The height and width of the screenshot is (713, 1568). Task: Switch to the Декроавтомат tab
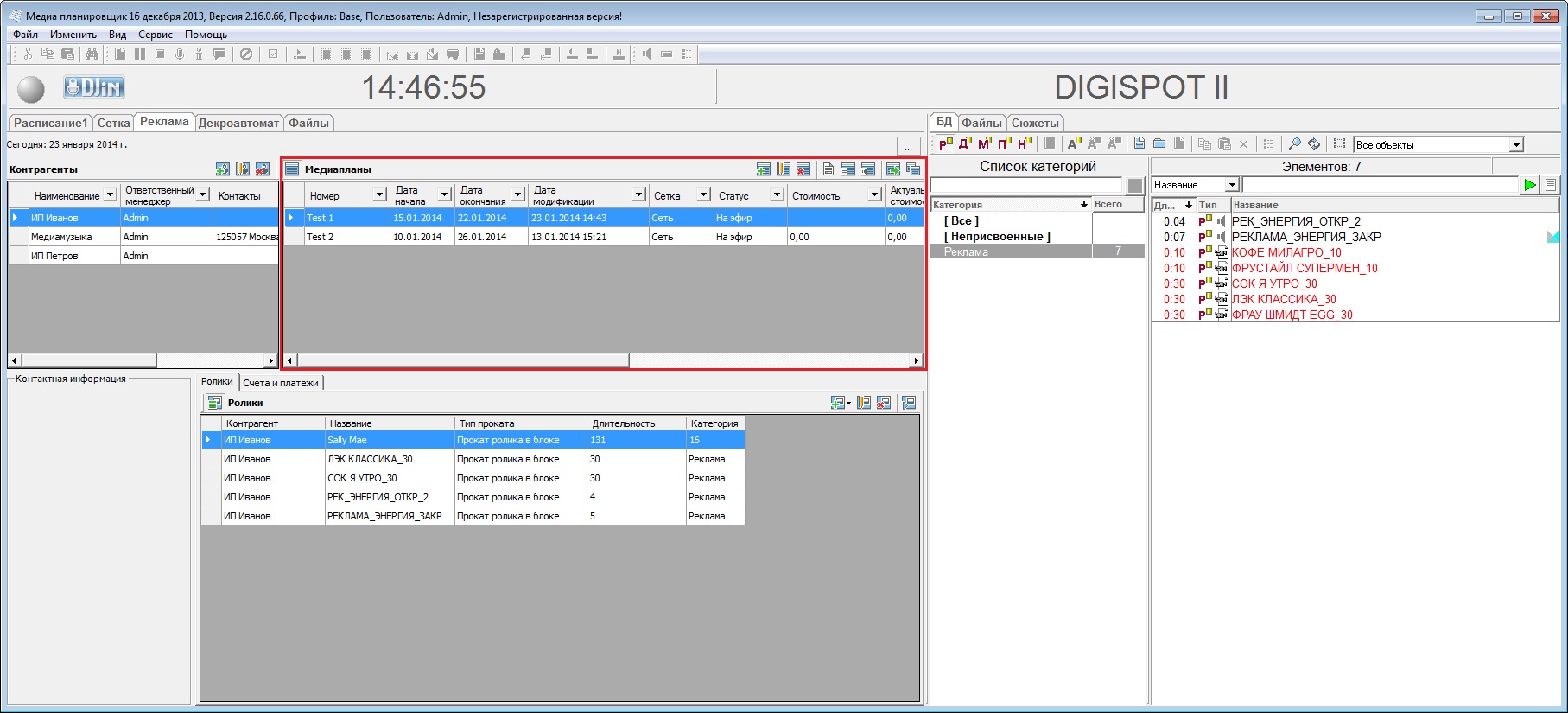[238, 123]
